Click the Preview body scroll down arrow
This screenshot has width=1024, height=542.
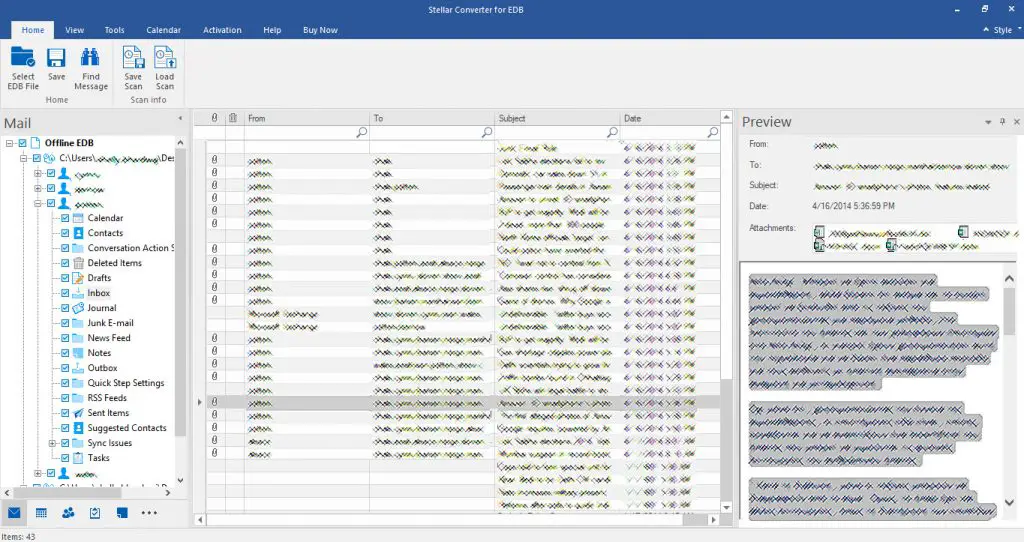click(1010, 503)
